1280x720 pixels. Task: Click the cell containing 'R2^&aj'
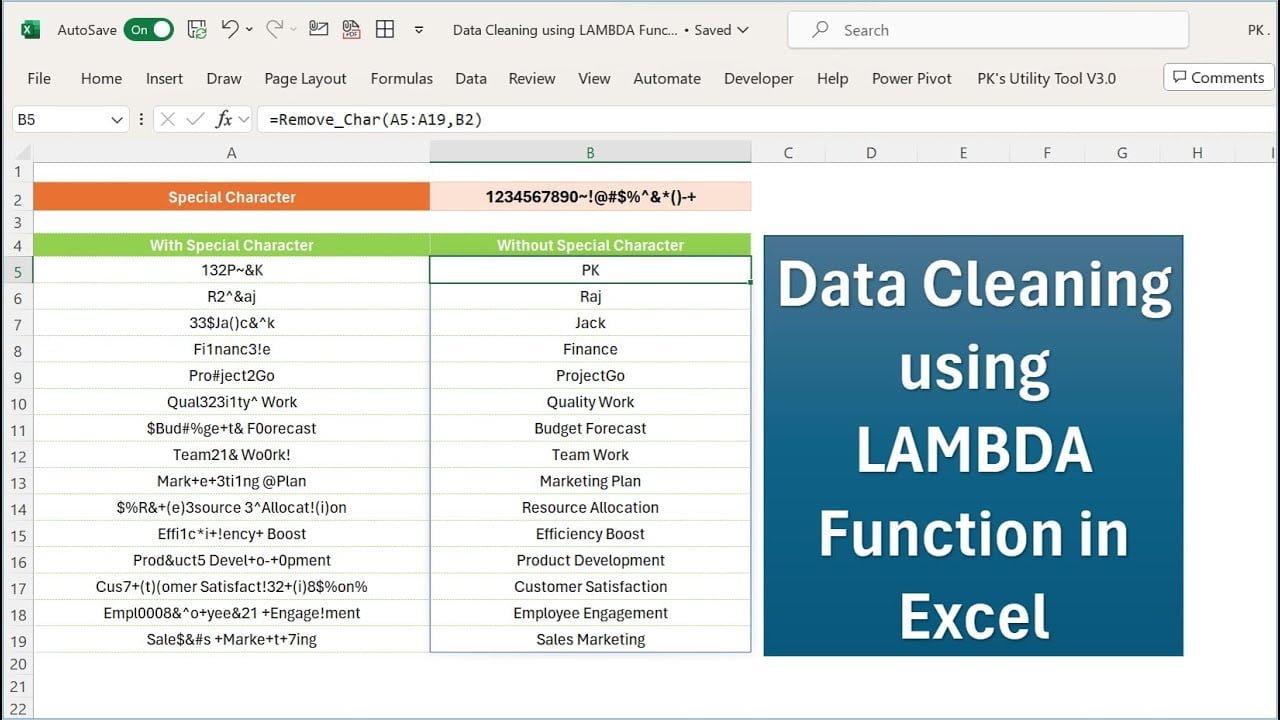click(232, 296)
